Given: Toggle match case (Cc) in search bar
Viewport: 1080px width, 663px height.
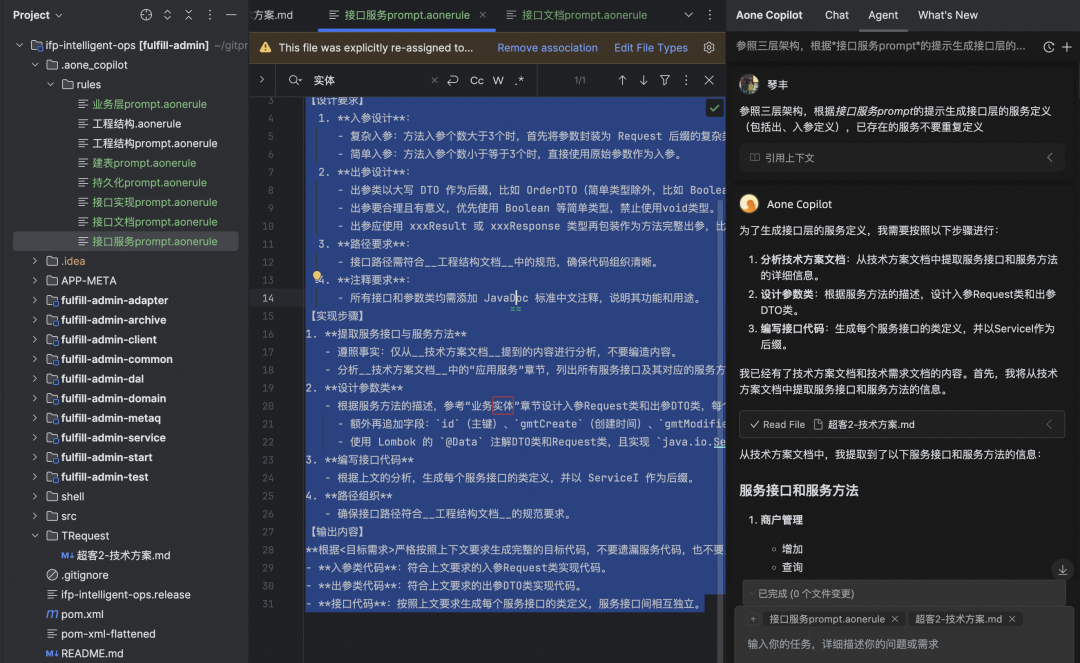Looking at the screenshot, I should click(x=476, y=81).
